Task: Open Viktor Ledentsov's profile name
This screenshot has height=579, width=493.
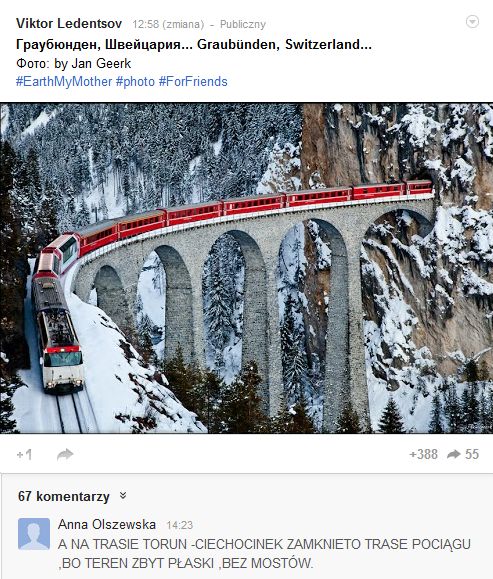Action: [x=69, y=24]
